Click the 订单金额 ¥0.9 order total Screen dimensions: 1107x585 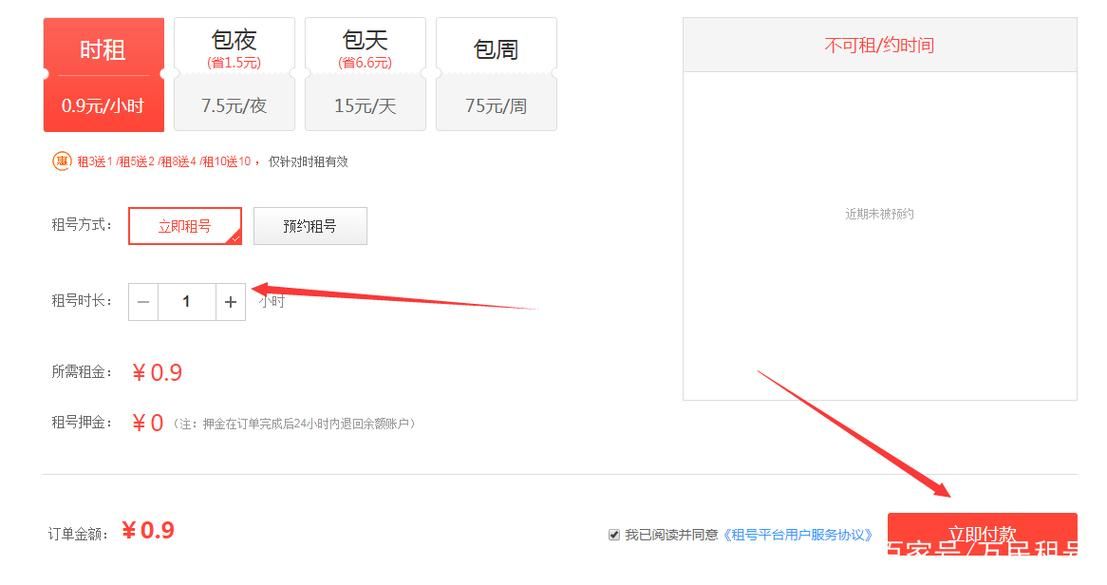coord(148,531)
